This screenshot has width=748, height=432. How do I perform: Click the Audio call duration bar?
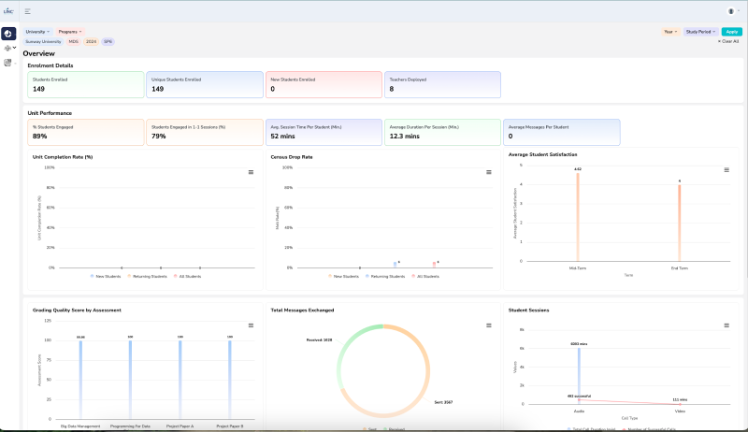click(x=579, y=376)
